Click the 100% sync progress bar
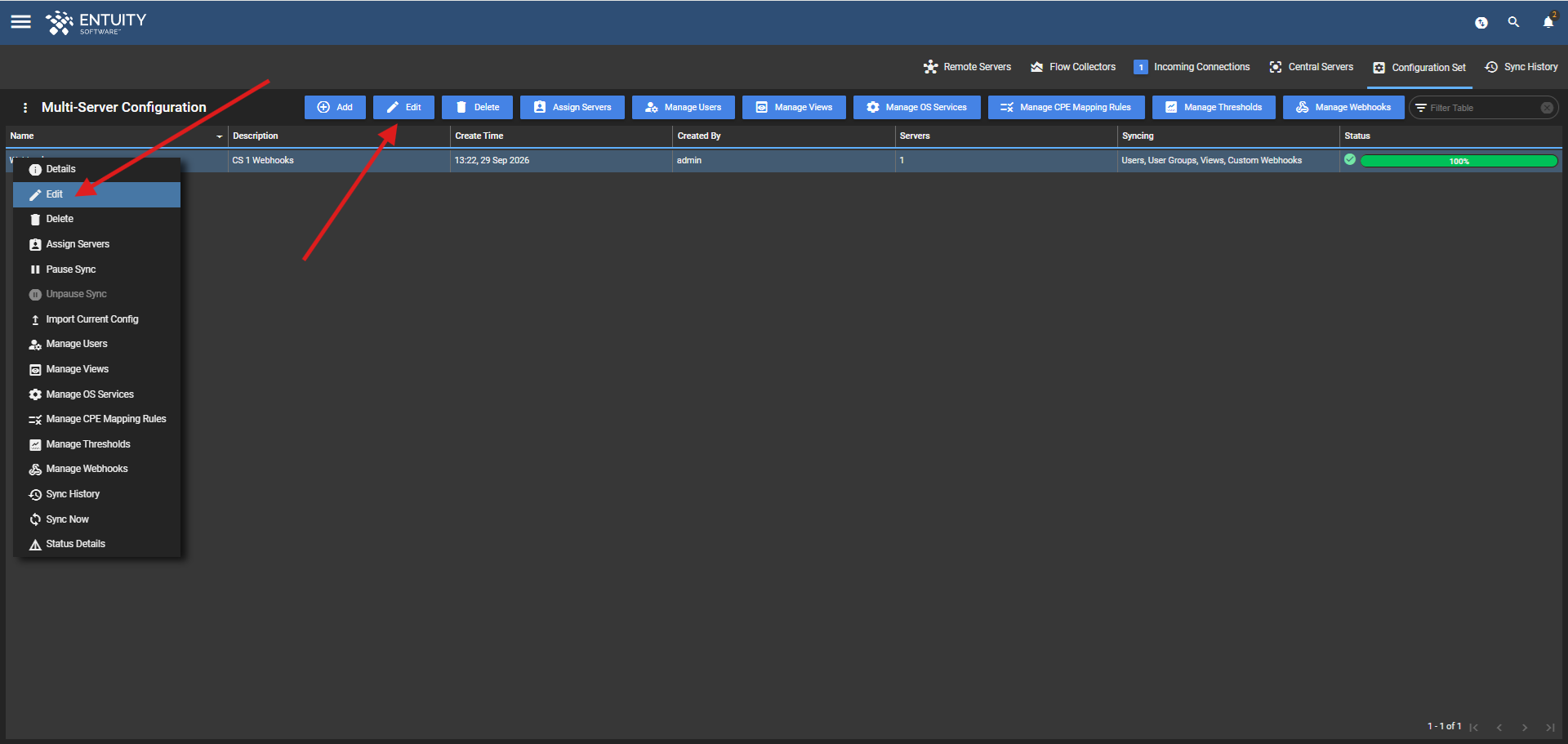 click(x=1459, y=161)
